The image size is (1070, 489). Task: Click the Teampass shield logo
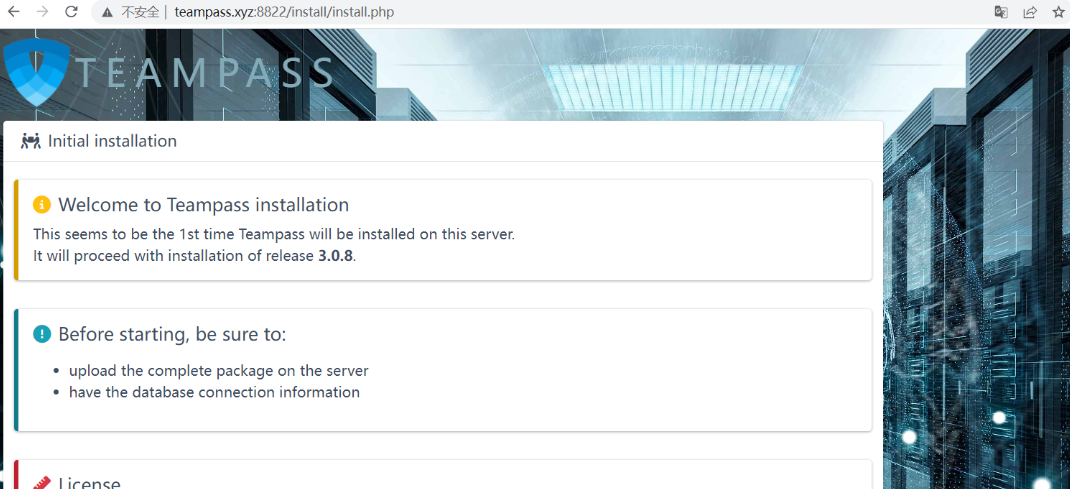coord(37,72)
